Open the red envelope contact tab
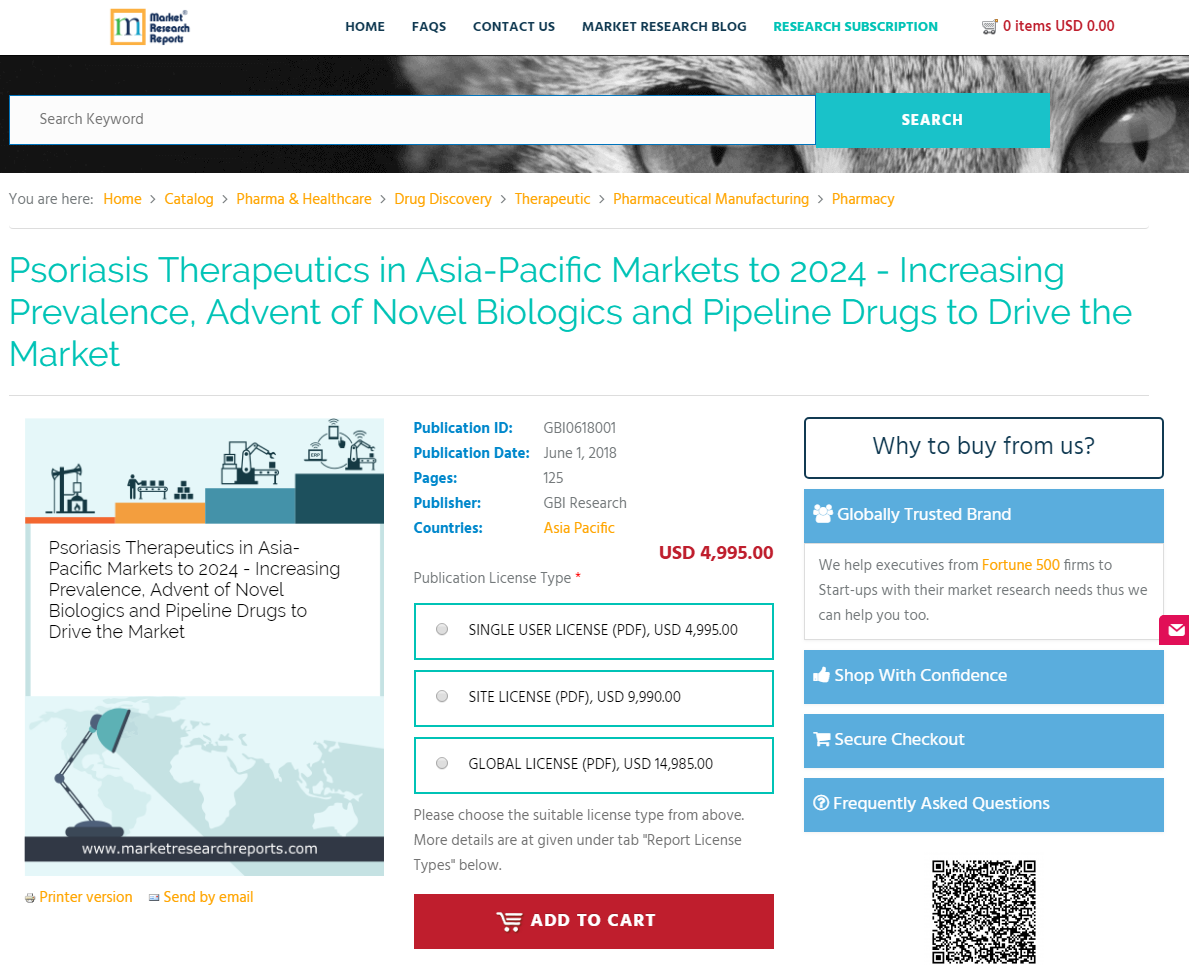Screen dimensions: 1189x965 point(1176,630)
